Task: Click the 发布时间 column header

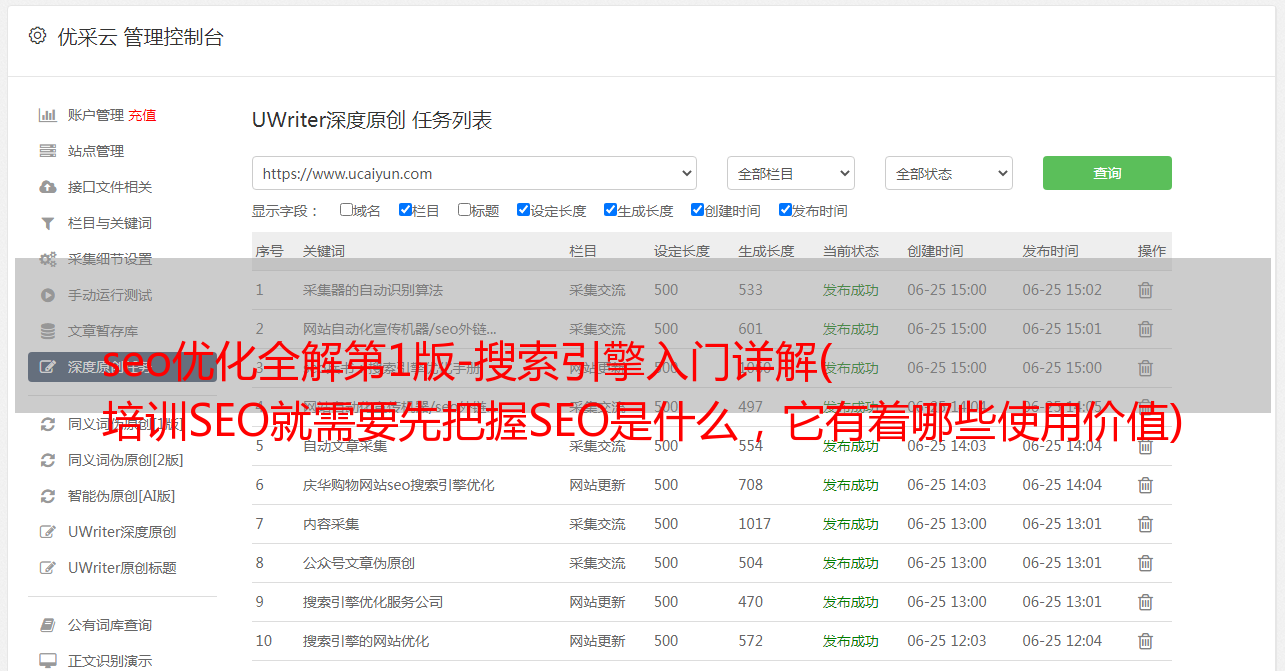Action: (x=1050, y=251)
